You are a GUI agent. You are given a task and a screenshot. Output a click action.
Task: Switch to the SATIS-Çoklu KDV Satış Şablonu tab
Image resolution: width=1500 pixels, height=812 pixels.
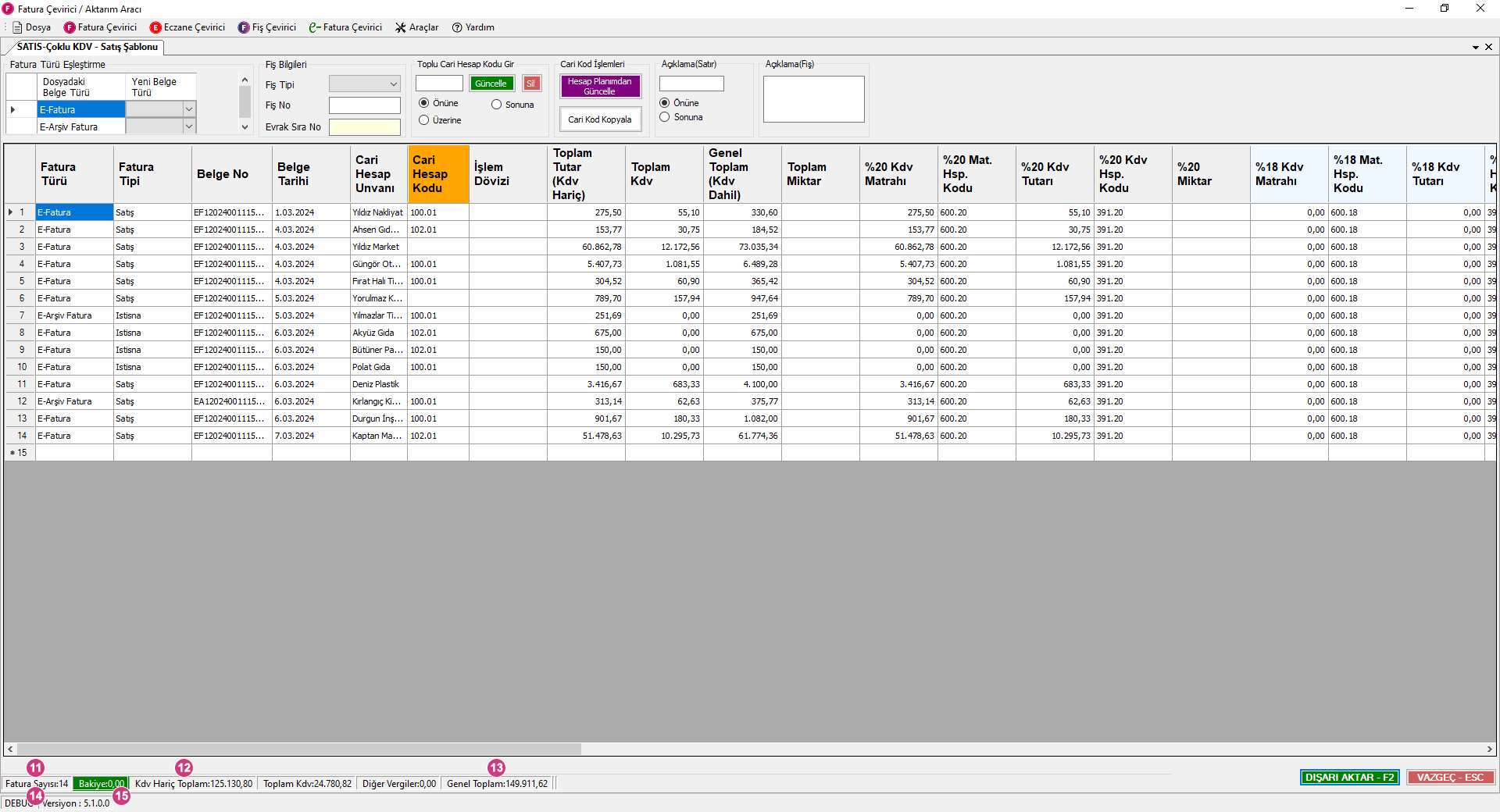[x=87, y=47]
